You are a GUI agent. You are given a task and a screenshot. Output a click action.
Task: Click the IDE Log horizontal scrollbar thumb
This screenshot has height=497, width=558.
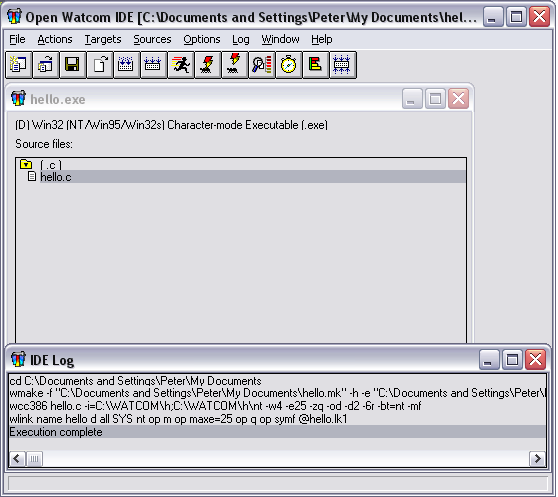pos(35,459)
